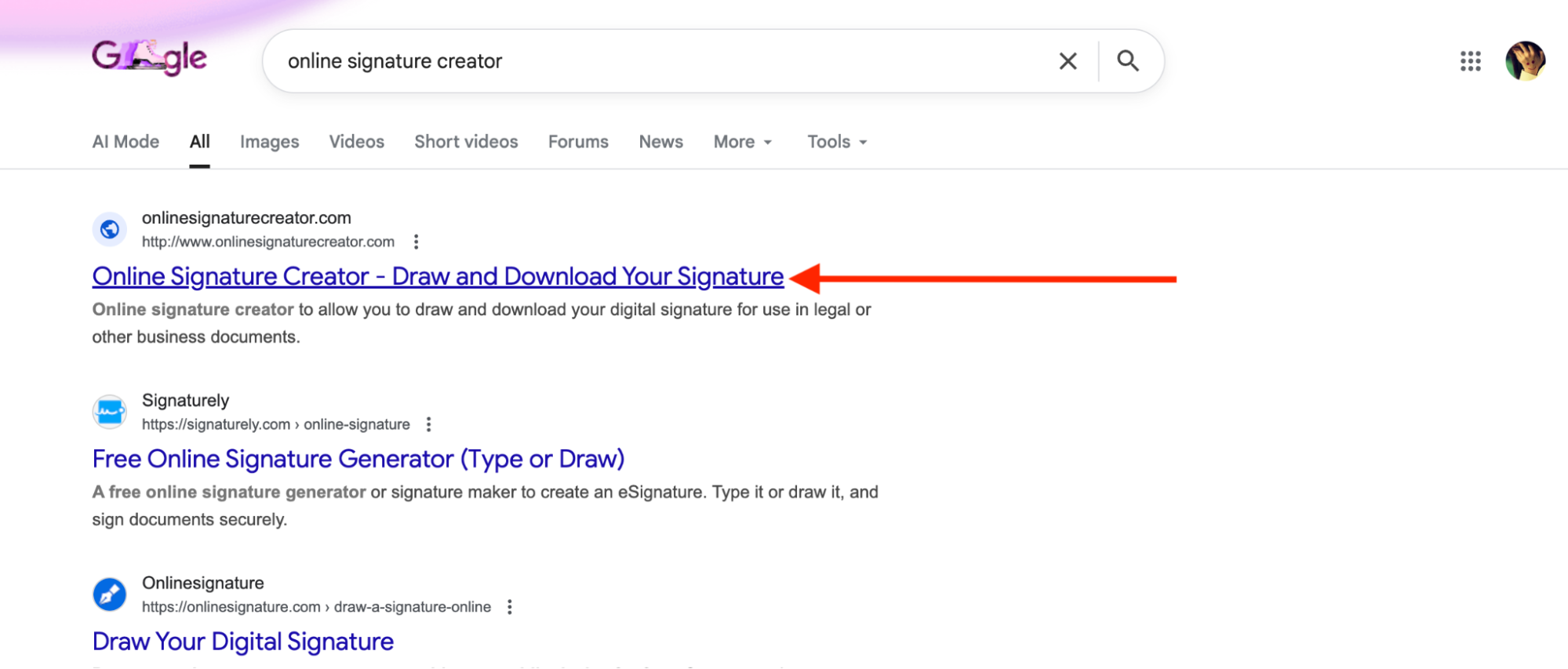Viewport: 1568px width, 669px height.
Task: Switch to Forums tab
Action: click(x=578, y=142)
